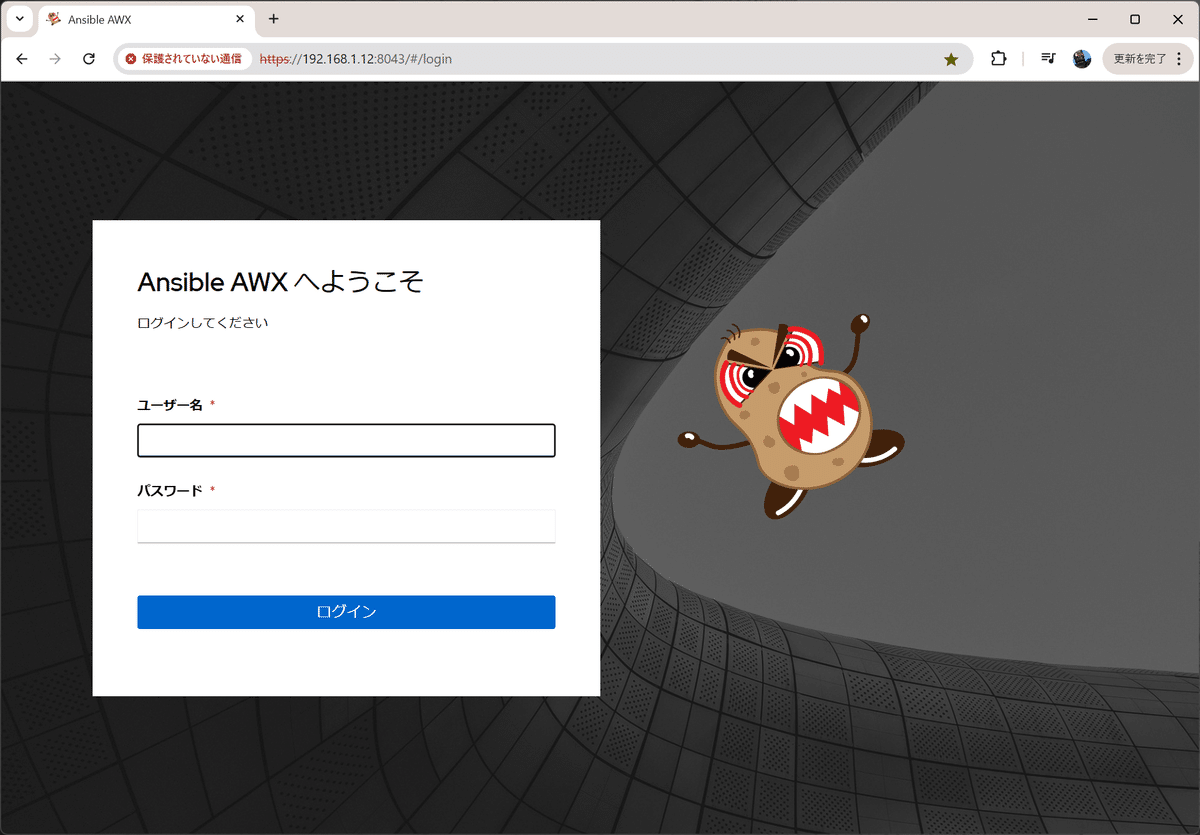Open the '更新を完了' update menu

[x=1140, y=59]
